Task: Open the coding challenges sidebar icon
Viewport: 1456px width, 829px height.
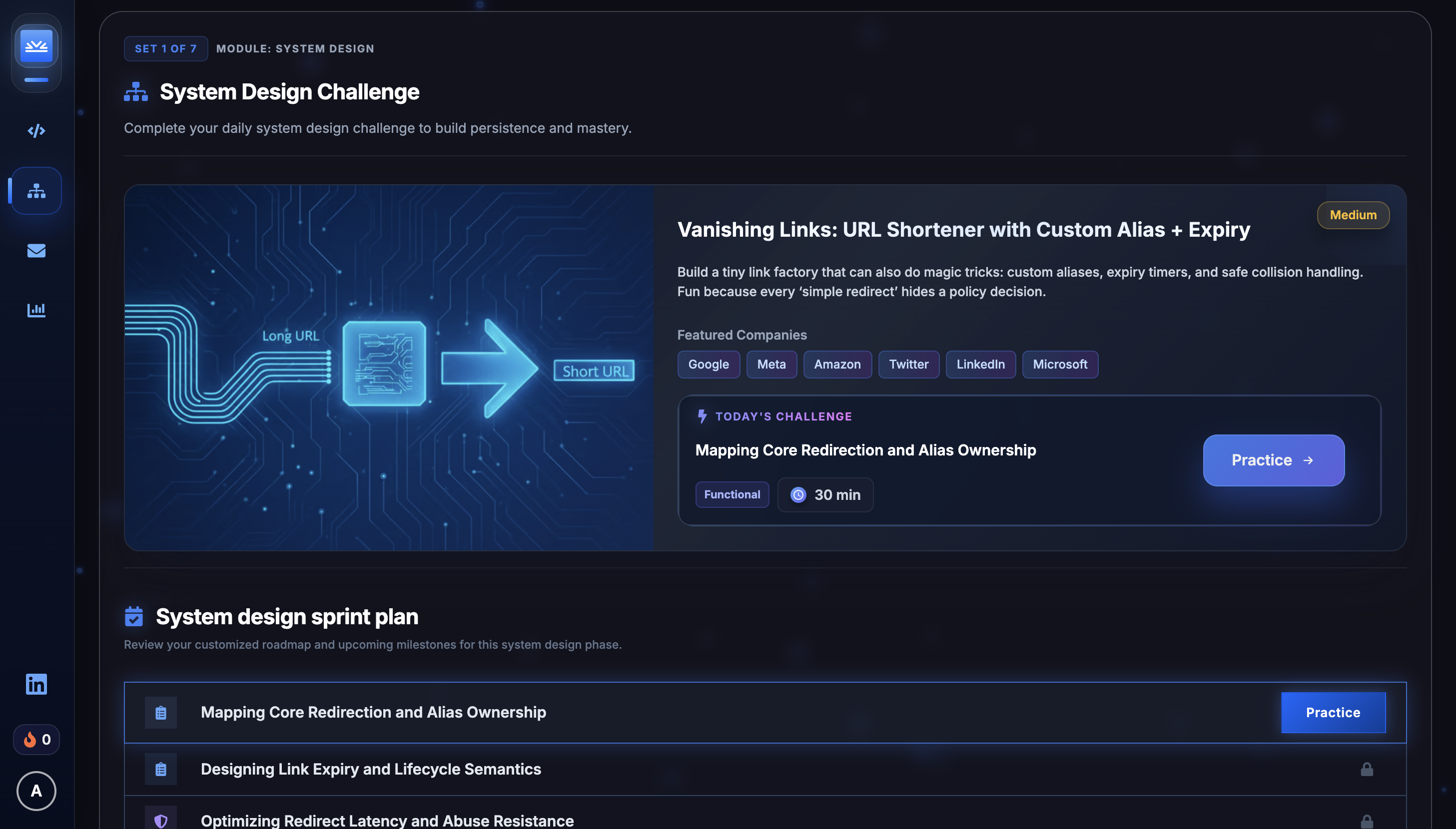Action: (36, 131)
